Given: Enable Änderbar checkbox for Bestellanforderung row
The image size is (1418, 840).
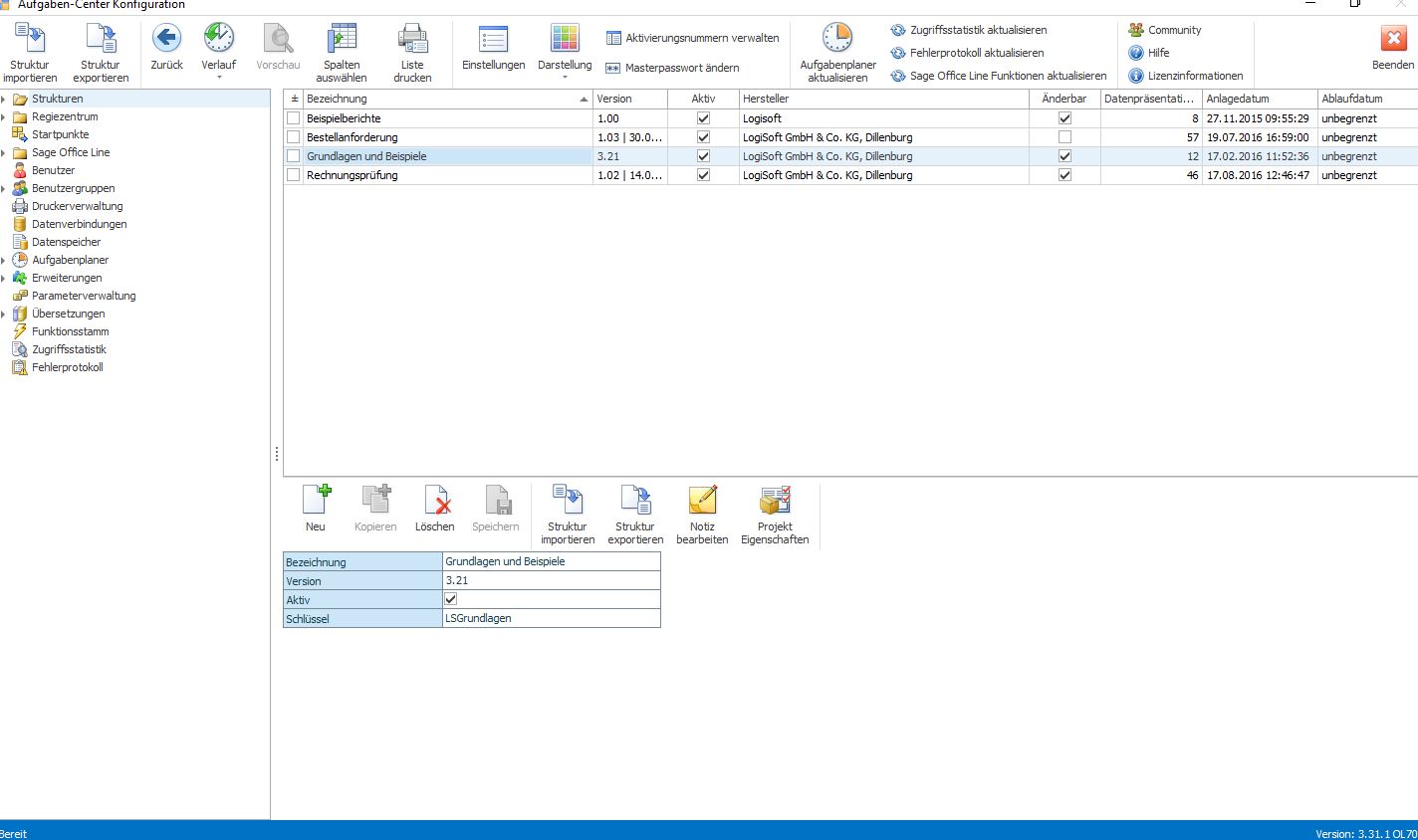Looking at the screenshot, I should click(1064, 137).
